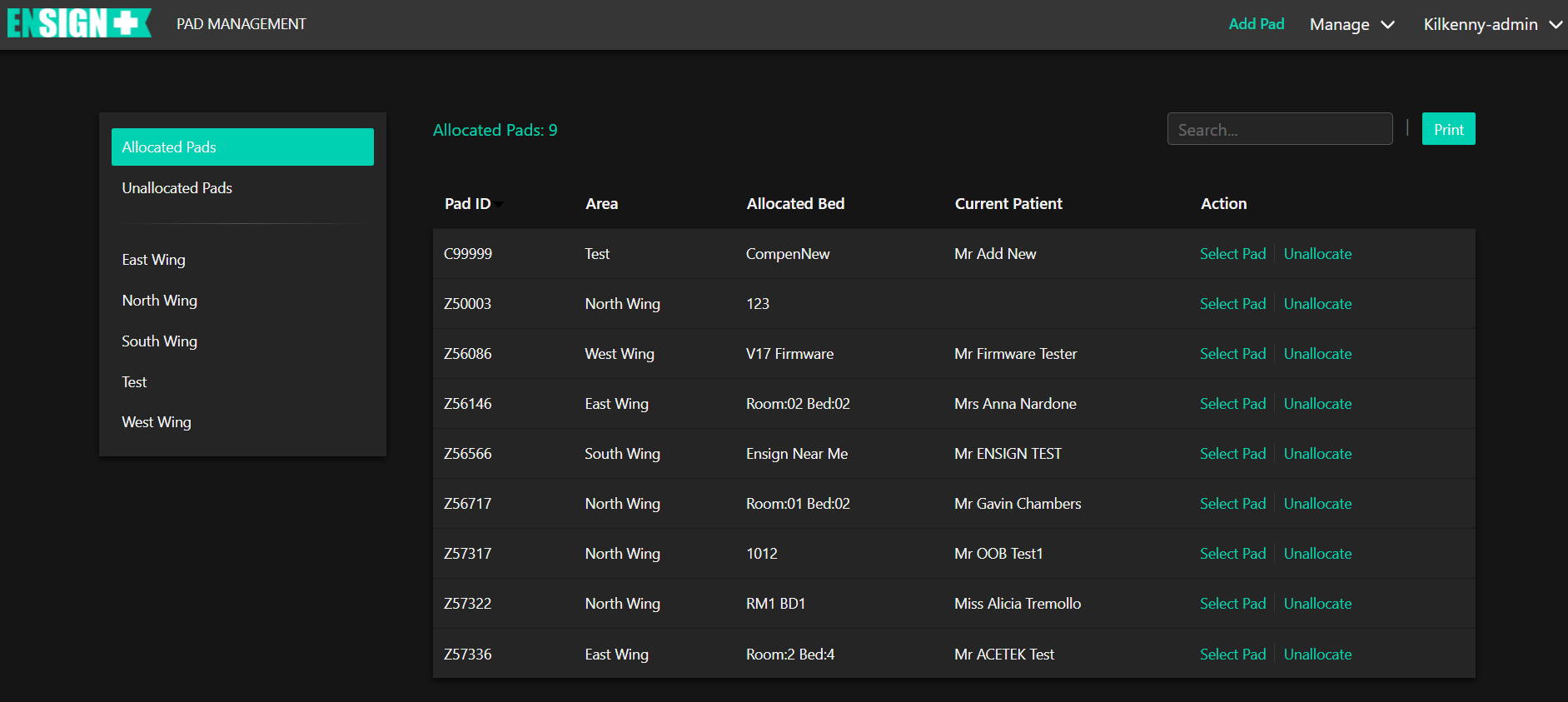Unallocate pad Z50003

click(x=1317, y=304)
